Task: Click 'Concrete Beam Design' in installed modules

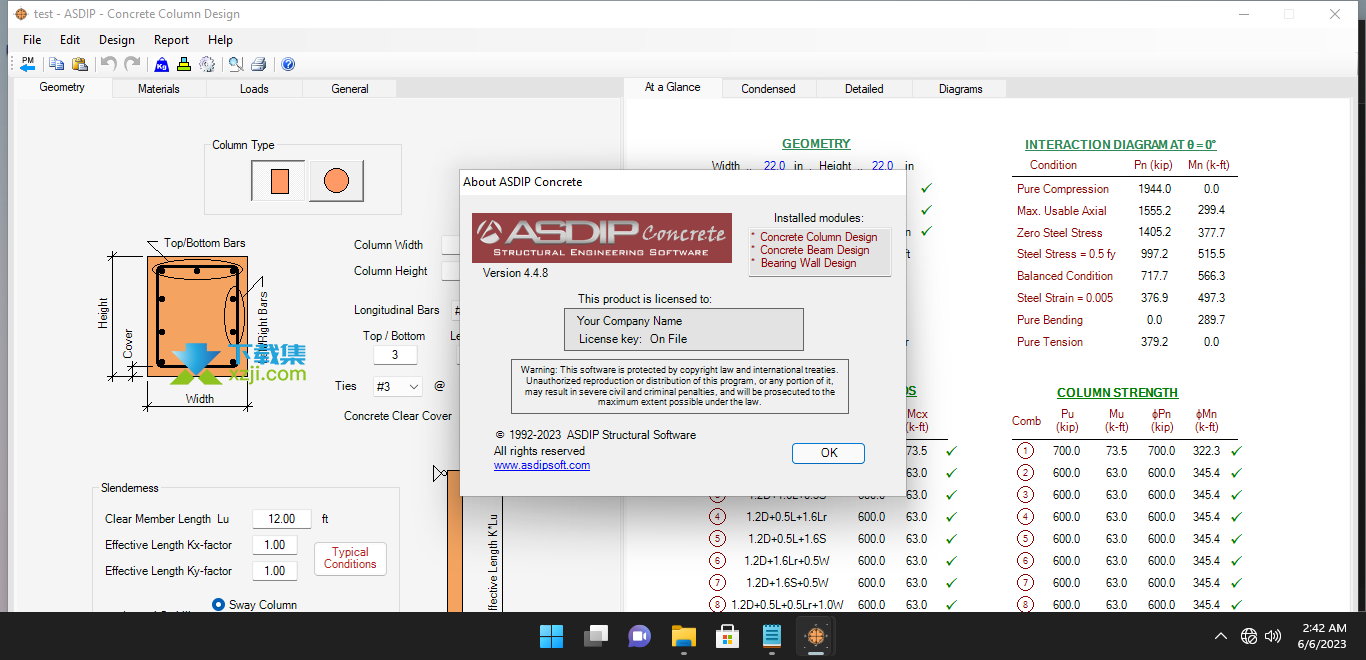Action: click(815, 250)
